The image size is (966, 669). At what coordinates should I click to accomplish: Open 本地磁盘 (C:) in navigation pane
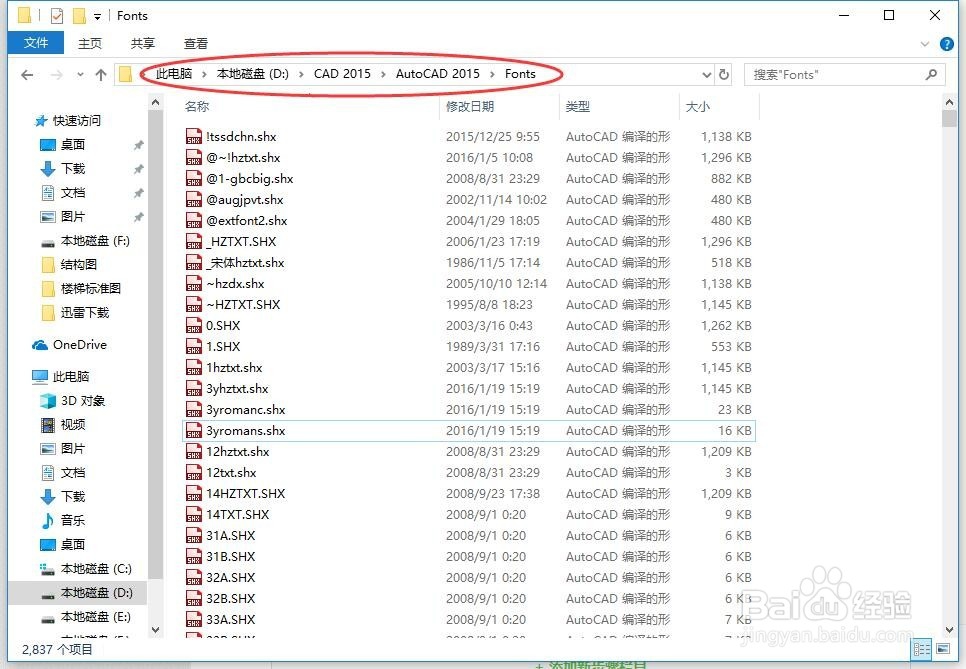(96, 569)
